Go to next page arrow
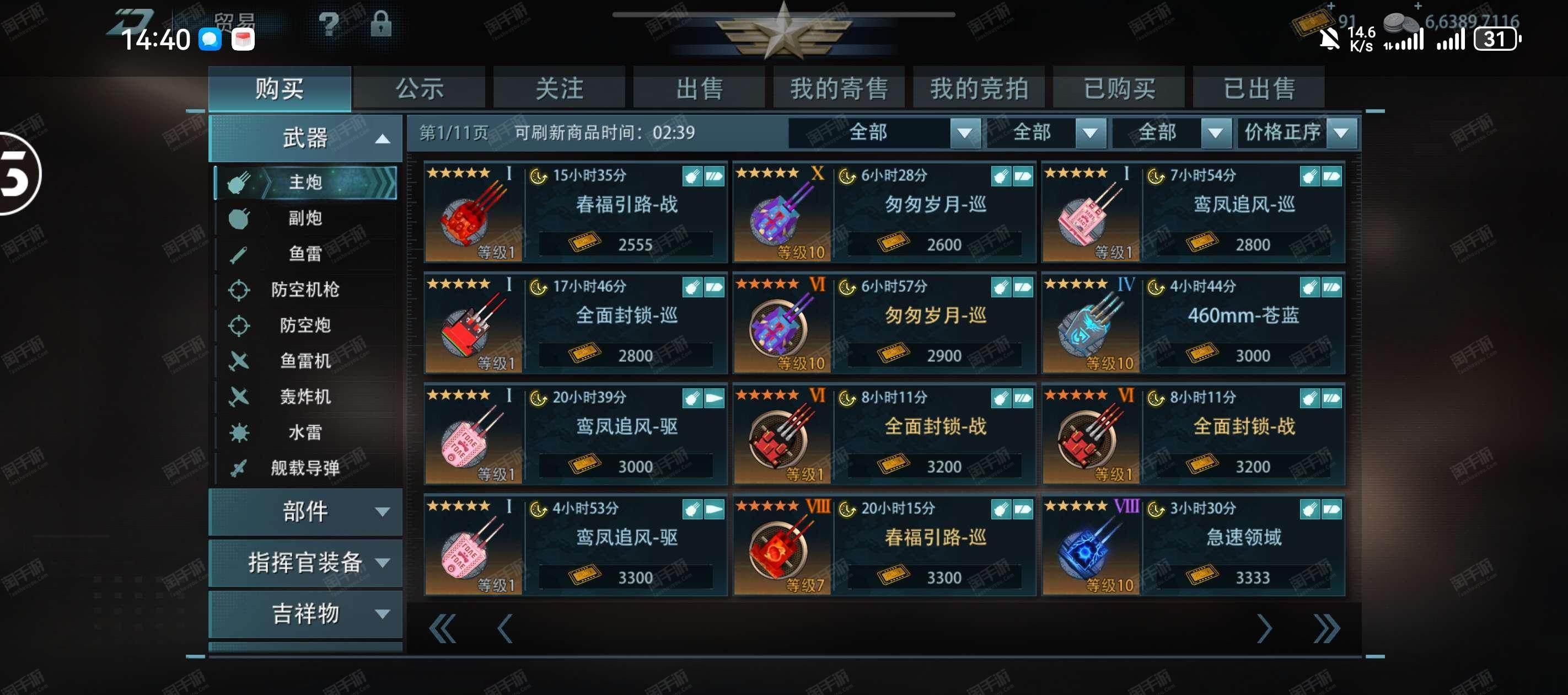The width and height of the screenshot is (1568, 695). (1264, 628)
